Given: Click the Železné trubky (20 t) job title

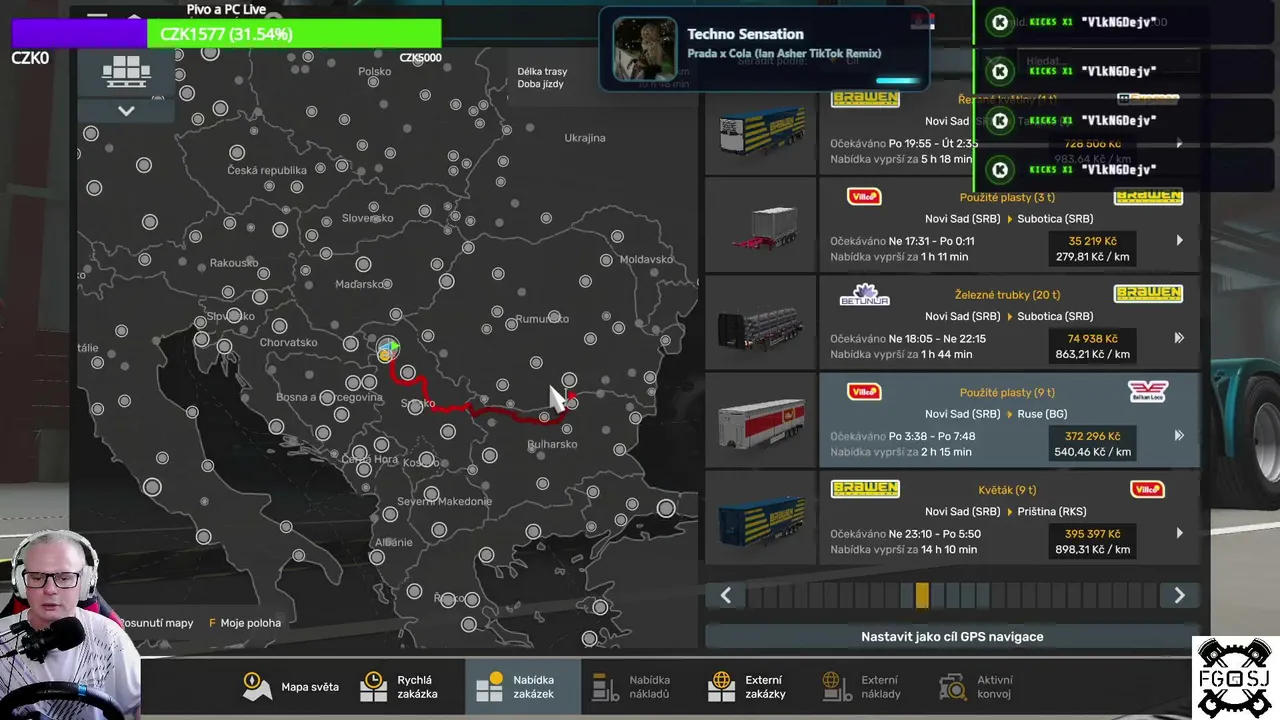Looking at the screenshot, I should tap(1007, 295).
